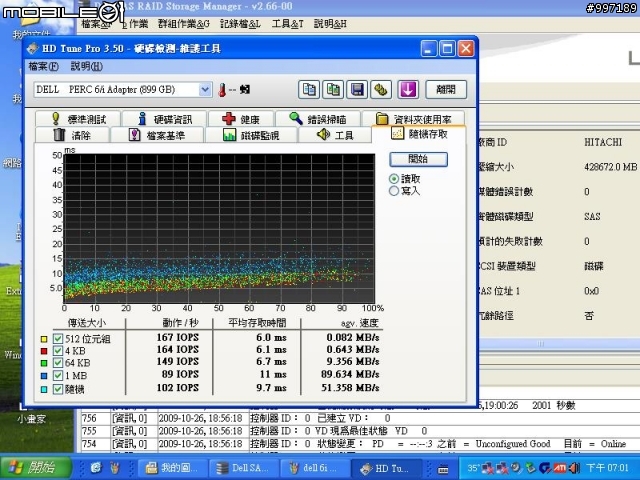This screenshot has height=480, width=640.
Task: Click the purple minimize-to-tray arrow icon
Action: pos(408,89)
